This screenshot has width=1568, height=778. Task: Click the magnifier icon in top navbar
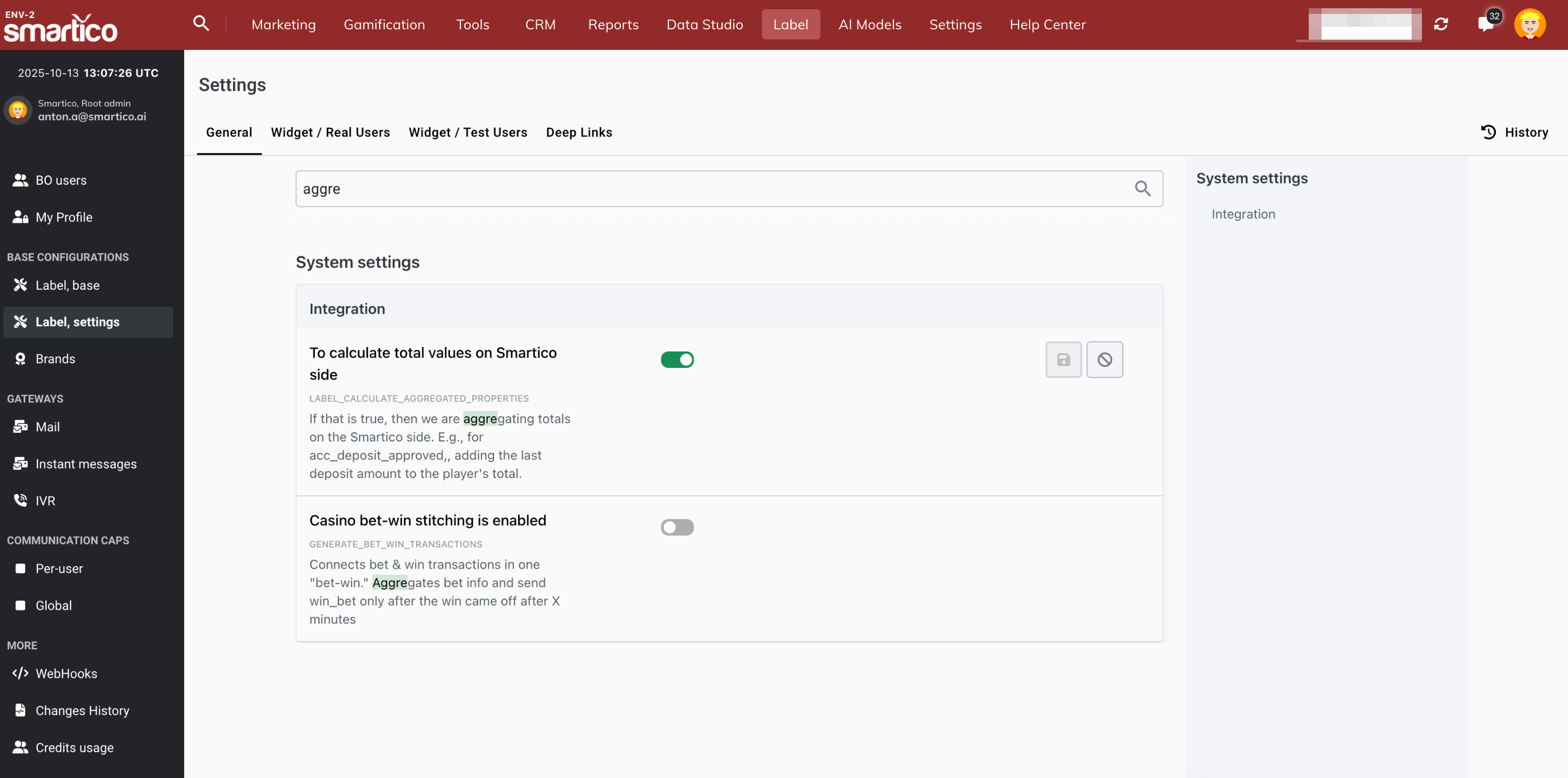201,24
